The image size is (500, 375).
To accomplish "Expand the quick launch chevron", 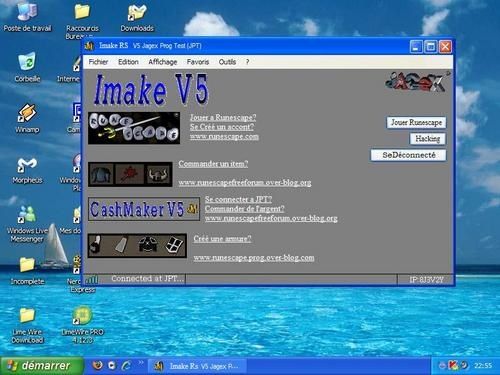I will pyautogui.click(x=141, y=362).
